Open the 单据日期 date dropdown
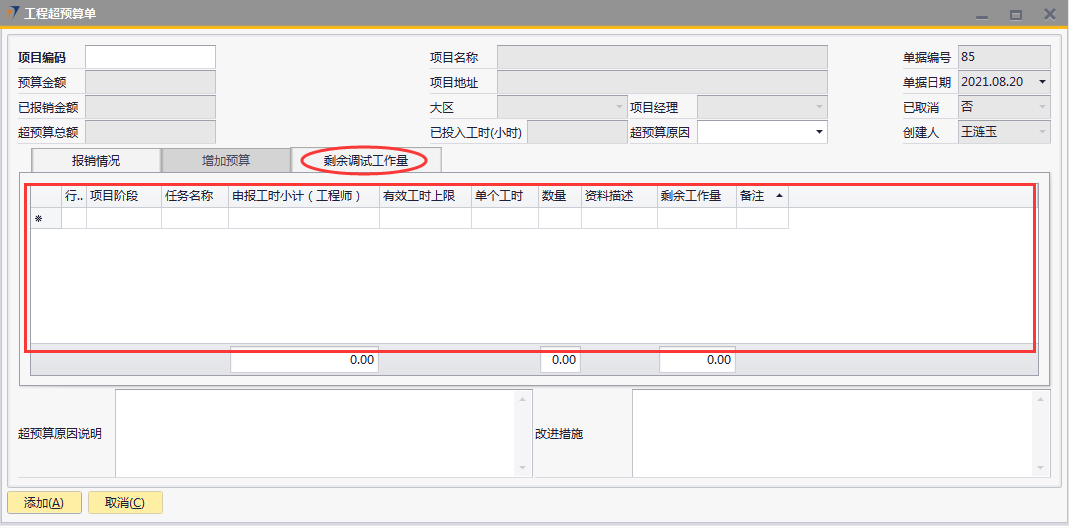The width and height of the screenshot is (1069, 528). tap(1042, 82)
